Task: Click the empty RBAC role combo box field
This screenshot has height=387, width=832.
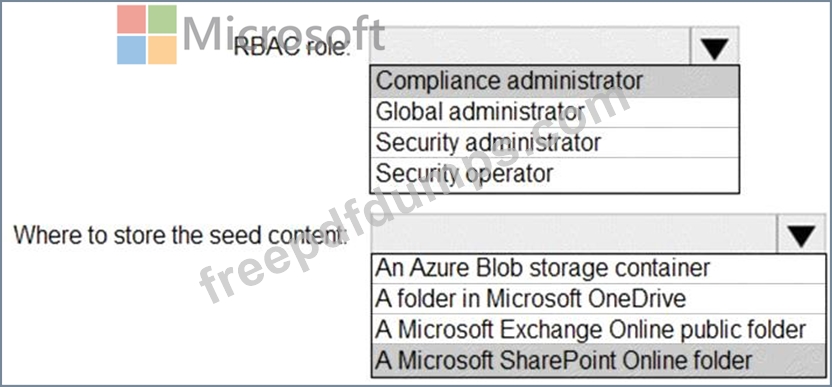Action: pyautogui.click(x=530, y=46)
